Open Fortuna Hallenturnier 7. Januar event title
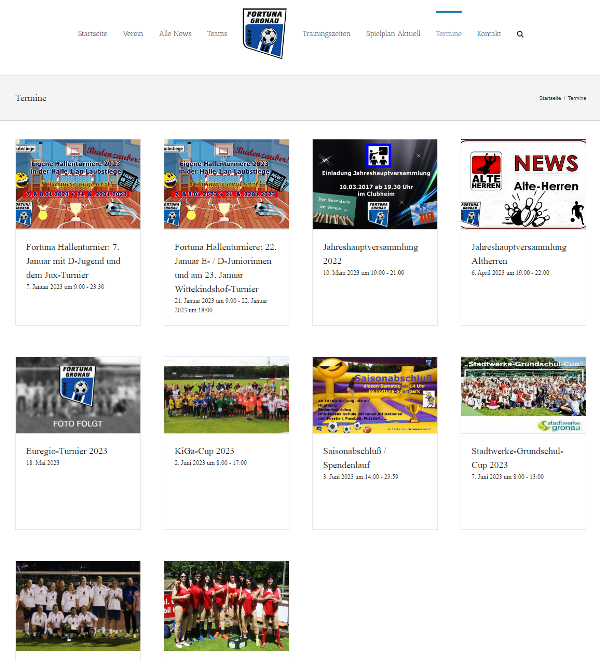Screen dimensions: 600x661 click(x=73, y=261)
